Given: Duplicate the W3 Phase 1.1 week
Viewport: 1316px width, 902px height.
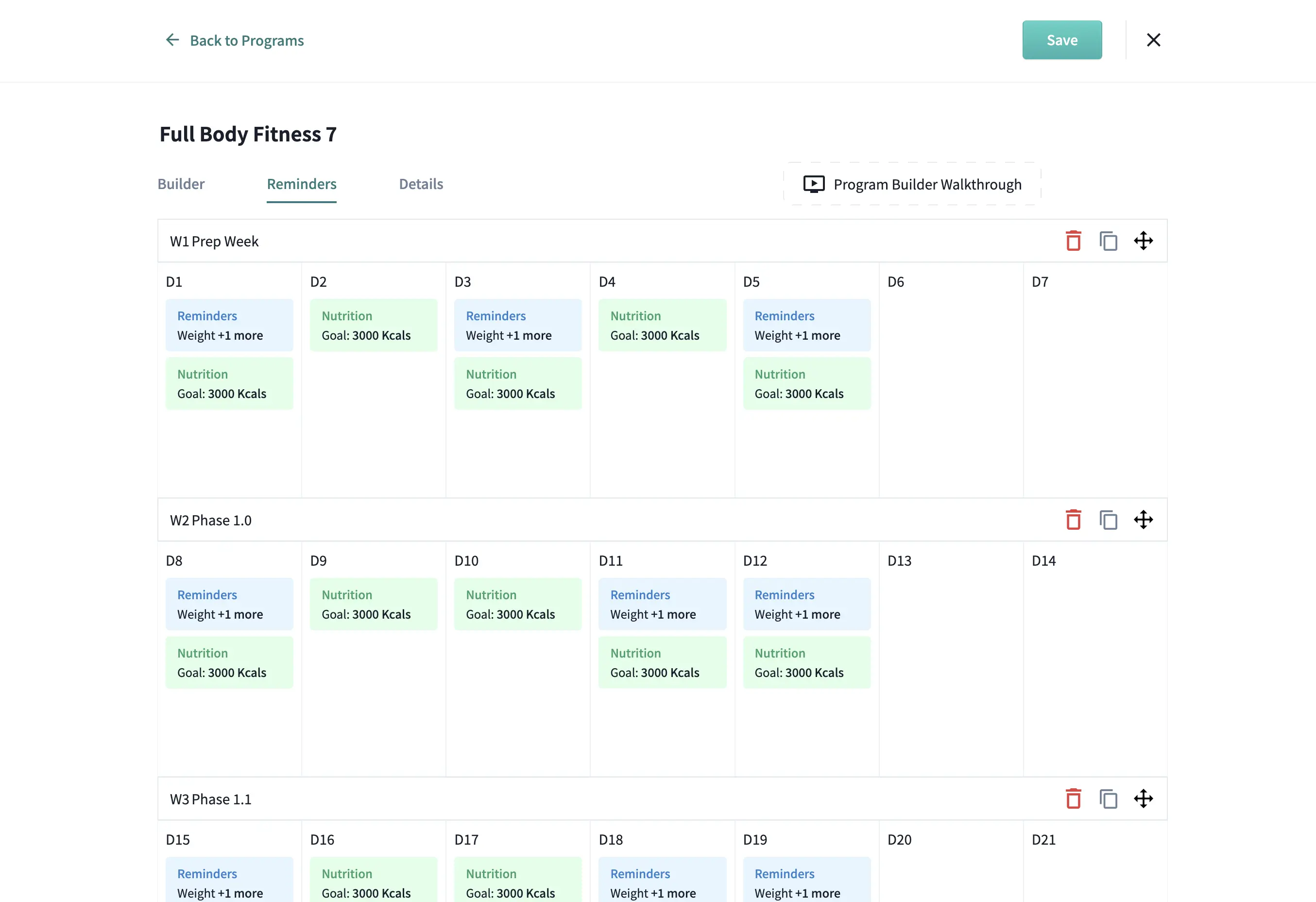Looking at the screenshot, I should (1108, 798).
